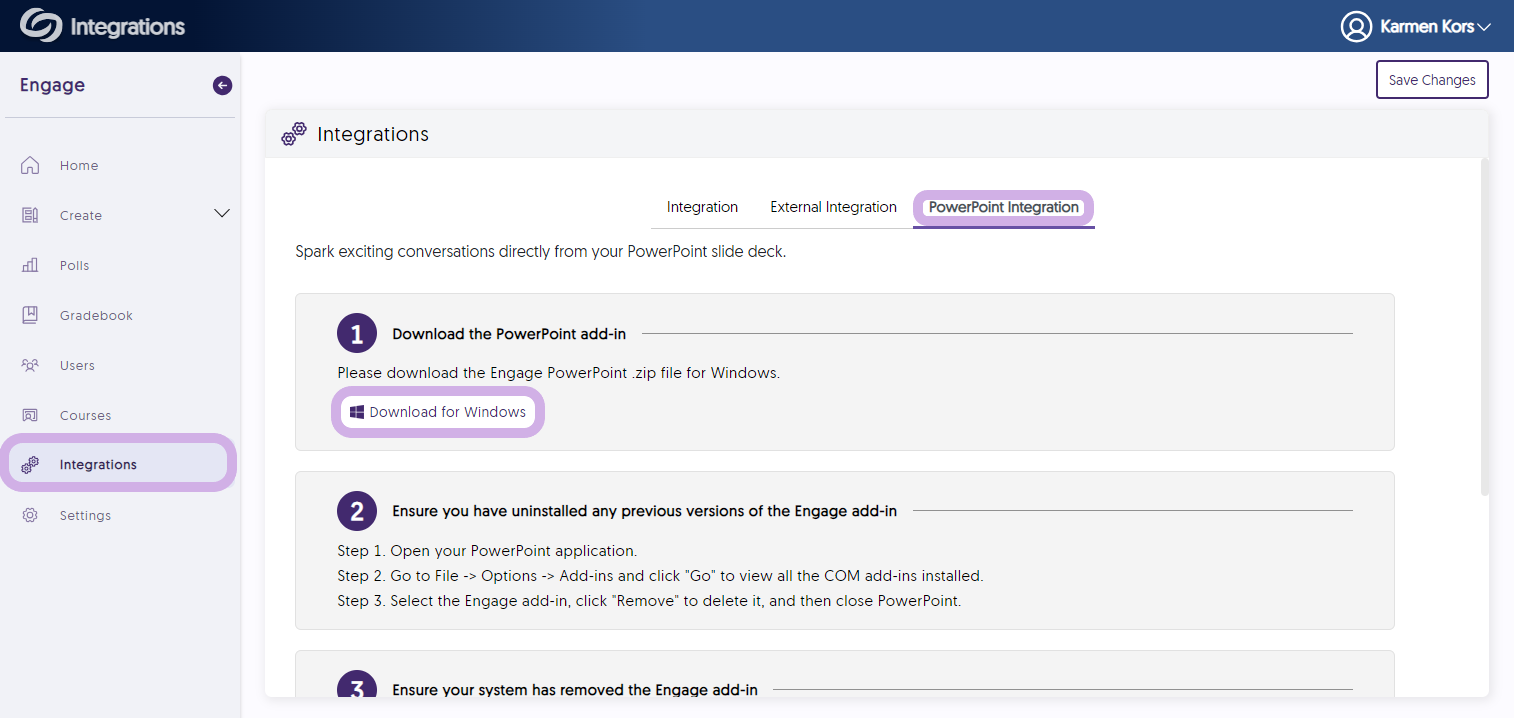The width and height of the screenshot is (1514, 718).
Task: Switch to the Integration tab
Action: [x=702, y=207]
